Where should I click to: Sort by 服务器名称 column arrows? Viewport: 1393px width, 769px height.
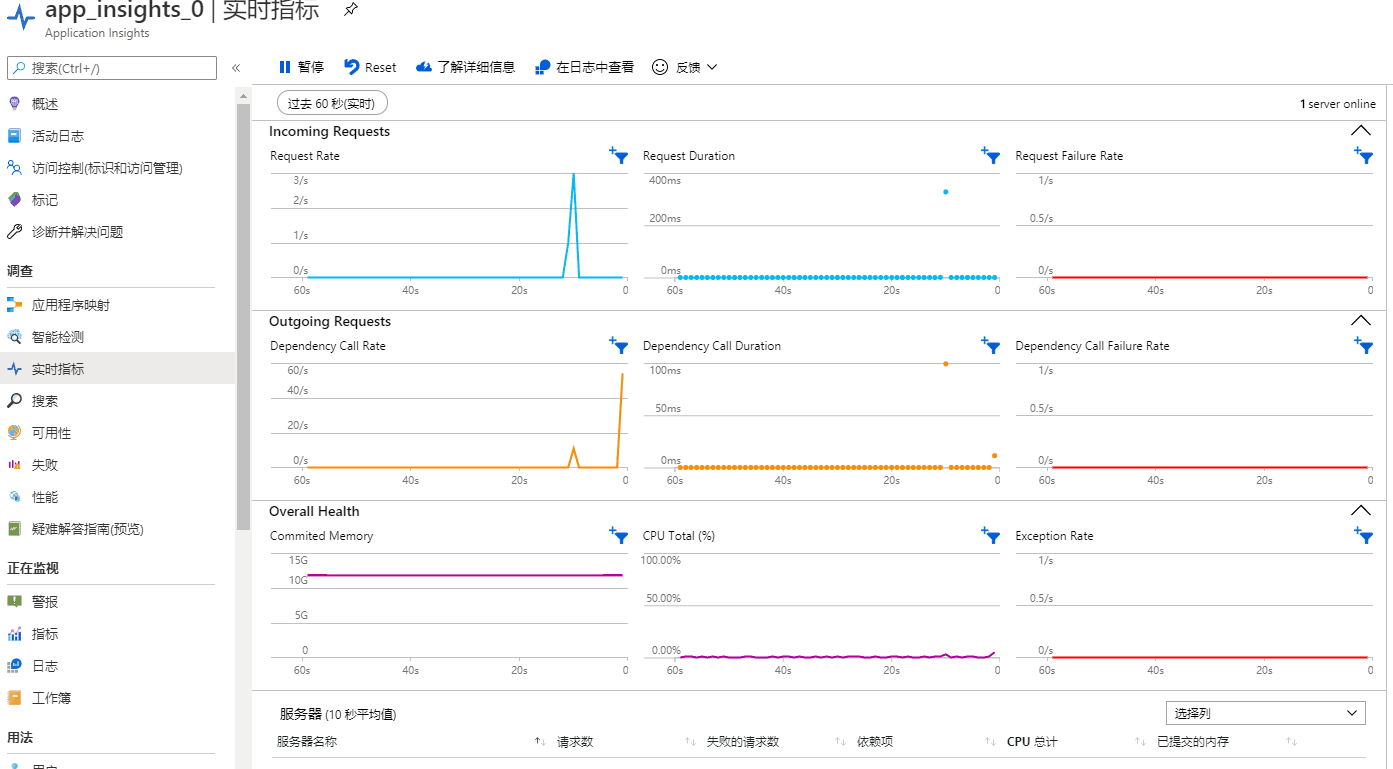click(540, 742)
